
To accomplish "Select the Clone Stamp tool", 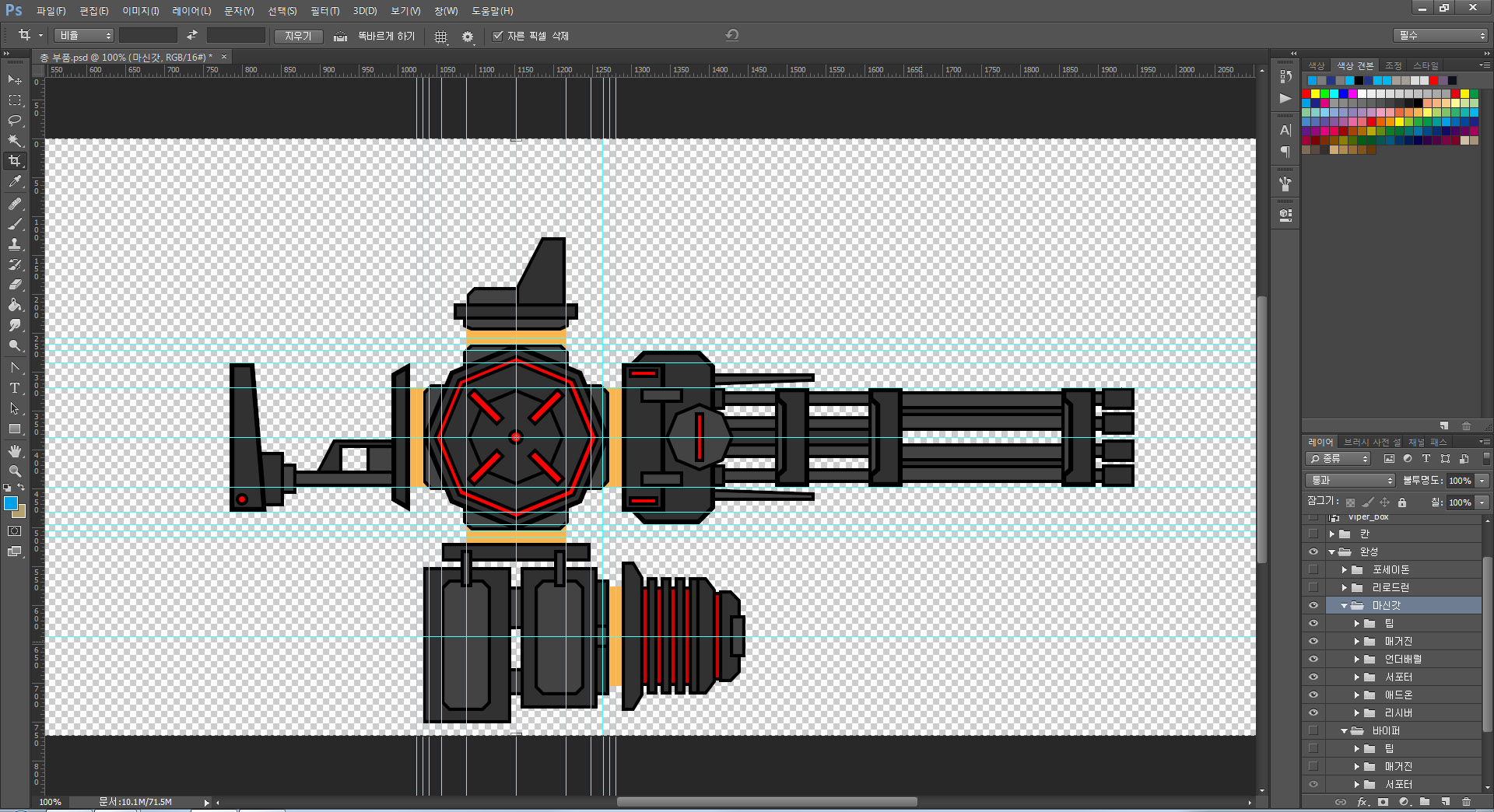I will 15,244.
